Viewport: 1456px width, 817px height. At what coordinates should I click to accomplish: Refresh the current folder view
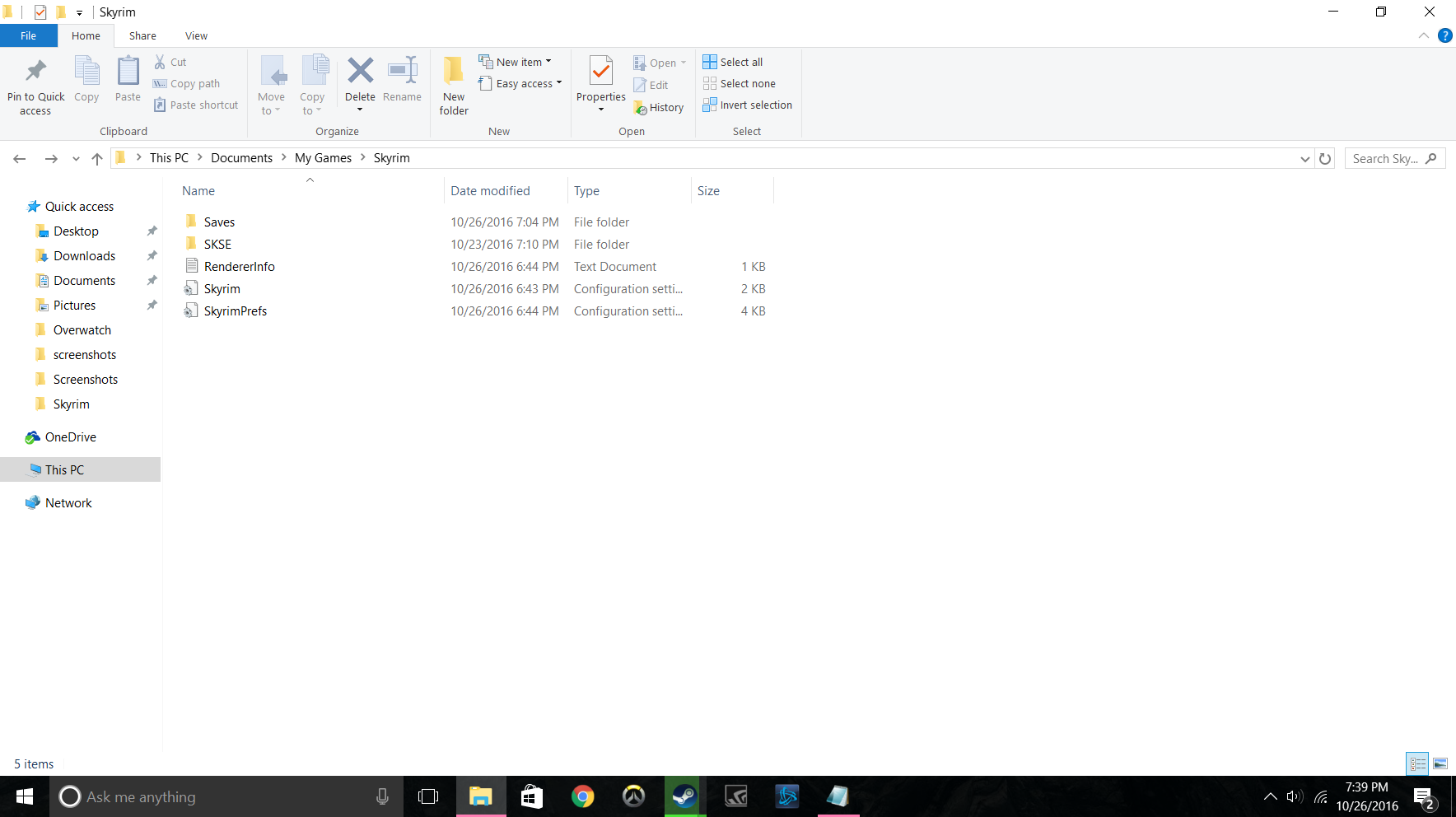1325,158
